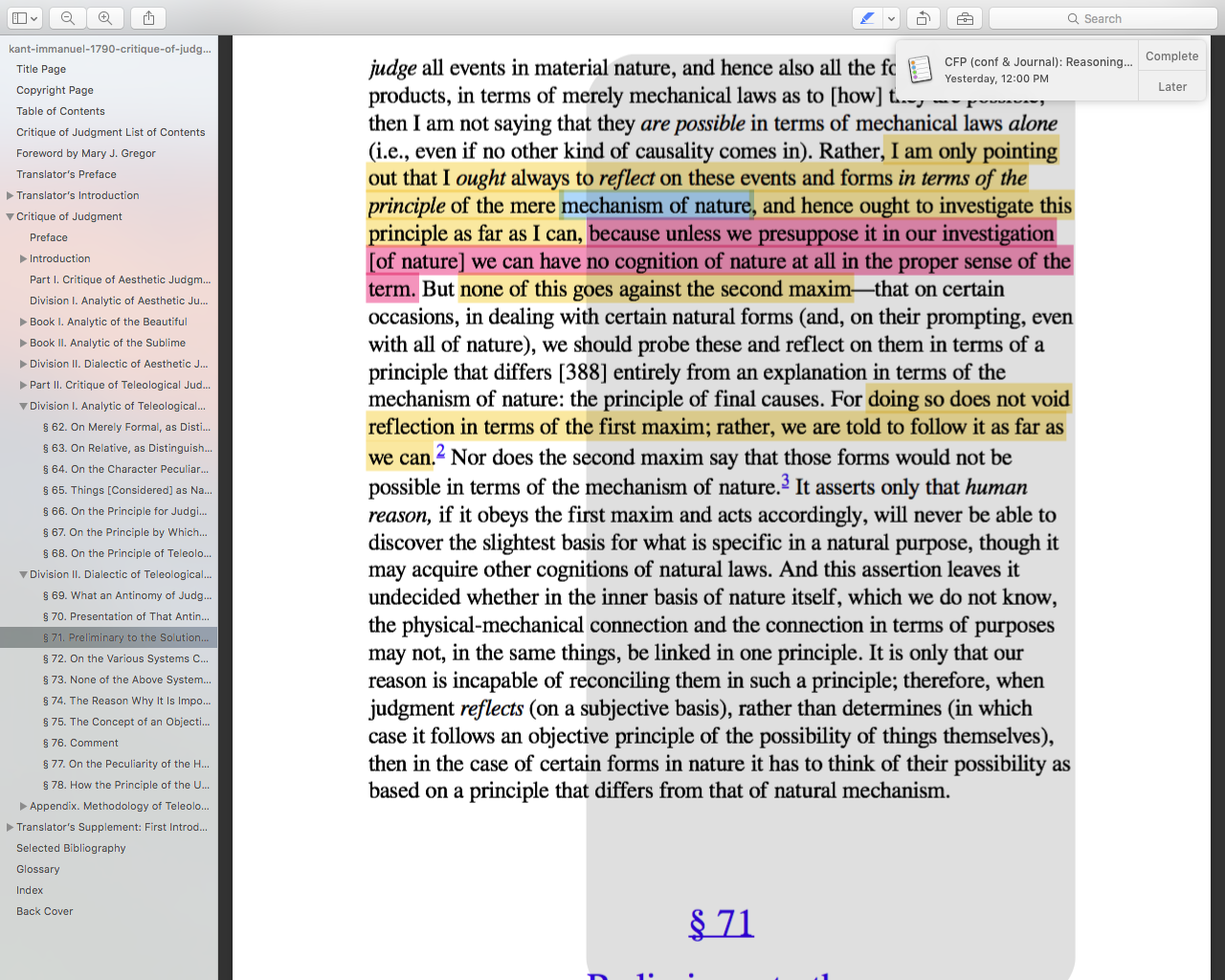Expand Book II. Analytic of the Sublime

click(24, 343)
